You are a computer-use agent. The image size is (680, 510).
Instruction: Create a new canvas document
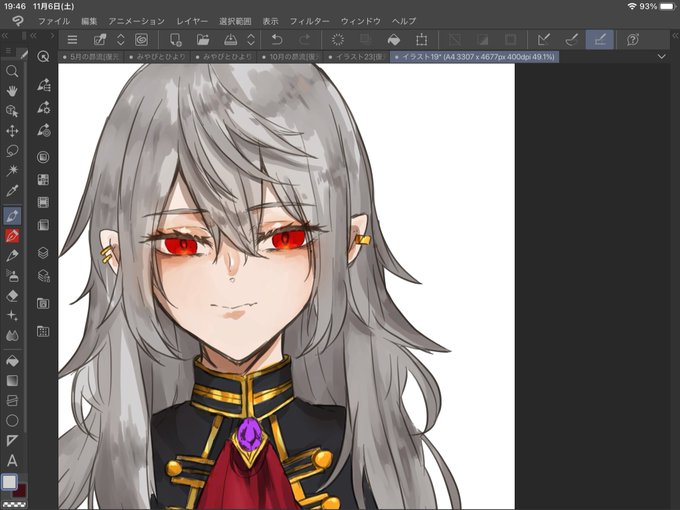[176, 40]
